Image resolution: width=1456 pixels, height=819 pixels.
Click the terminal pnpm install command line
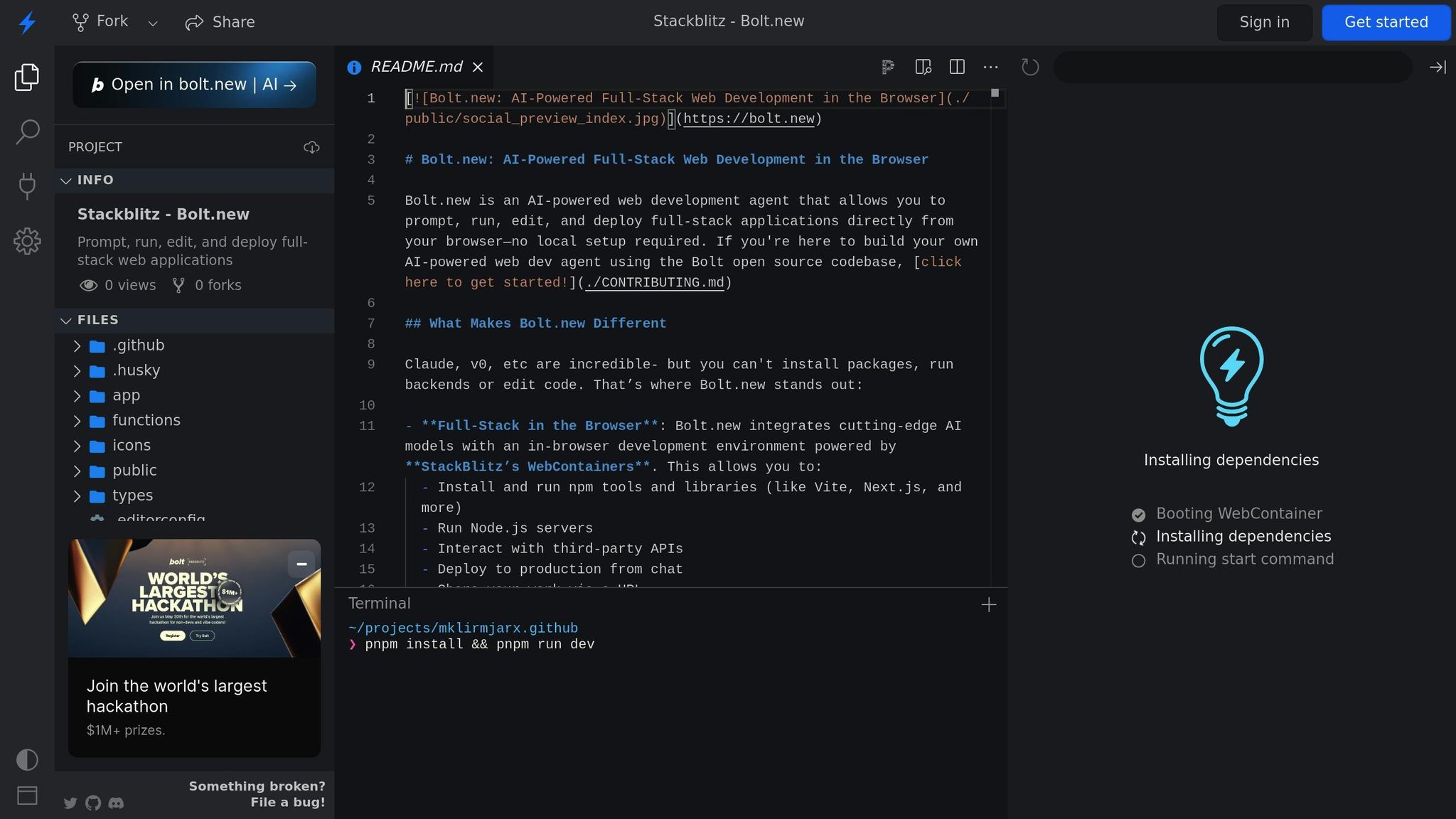[x=479, y=644]
